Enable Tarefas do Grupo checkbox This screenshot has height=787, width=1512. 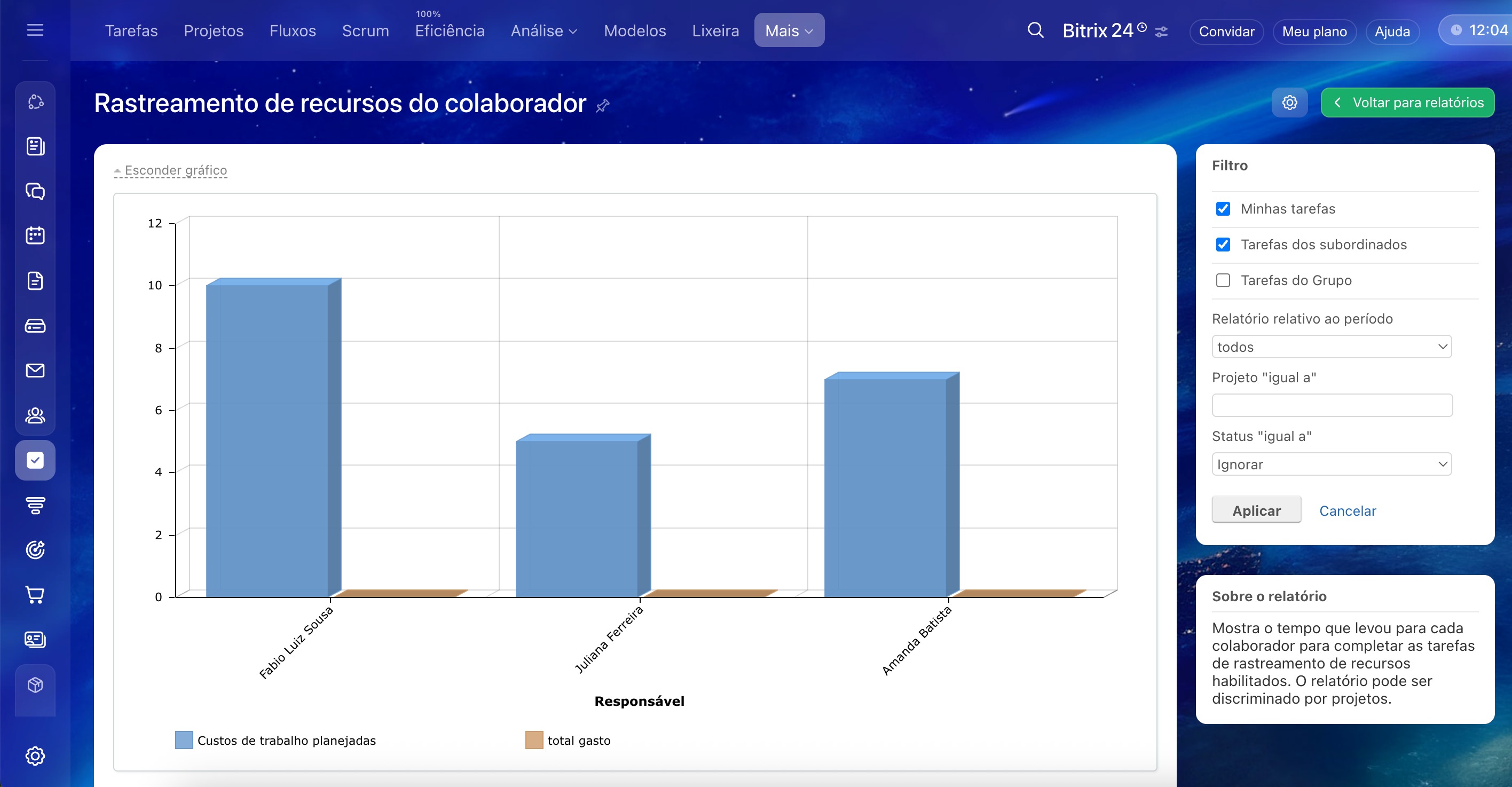tap(1223, 280)
